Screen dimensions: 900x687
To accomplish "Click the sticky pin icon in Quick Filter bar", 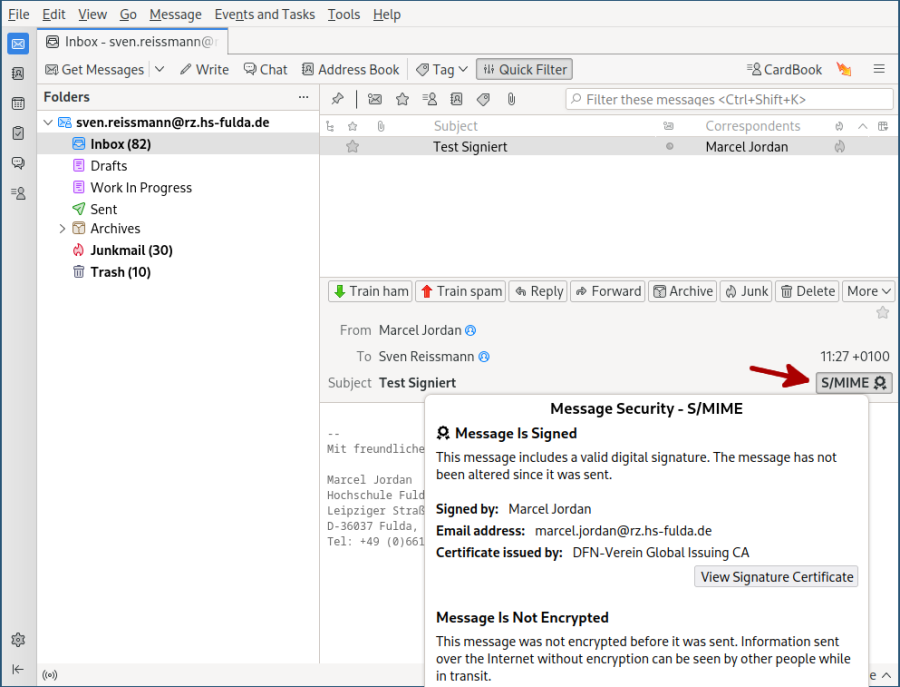I will (337, 99).
